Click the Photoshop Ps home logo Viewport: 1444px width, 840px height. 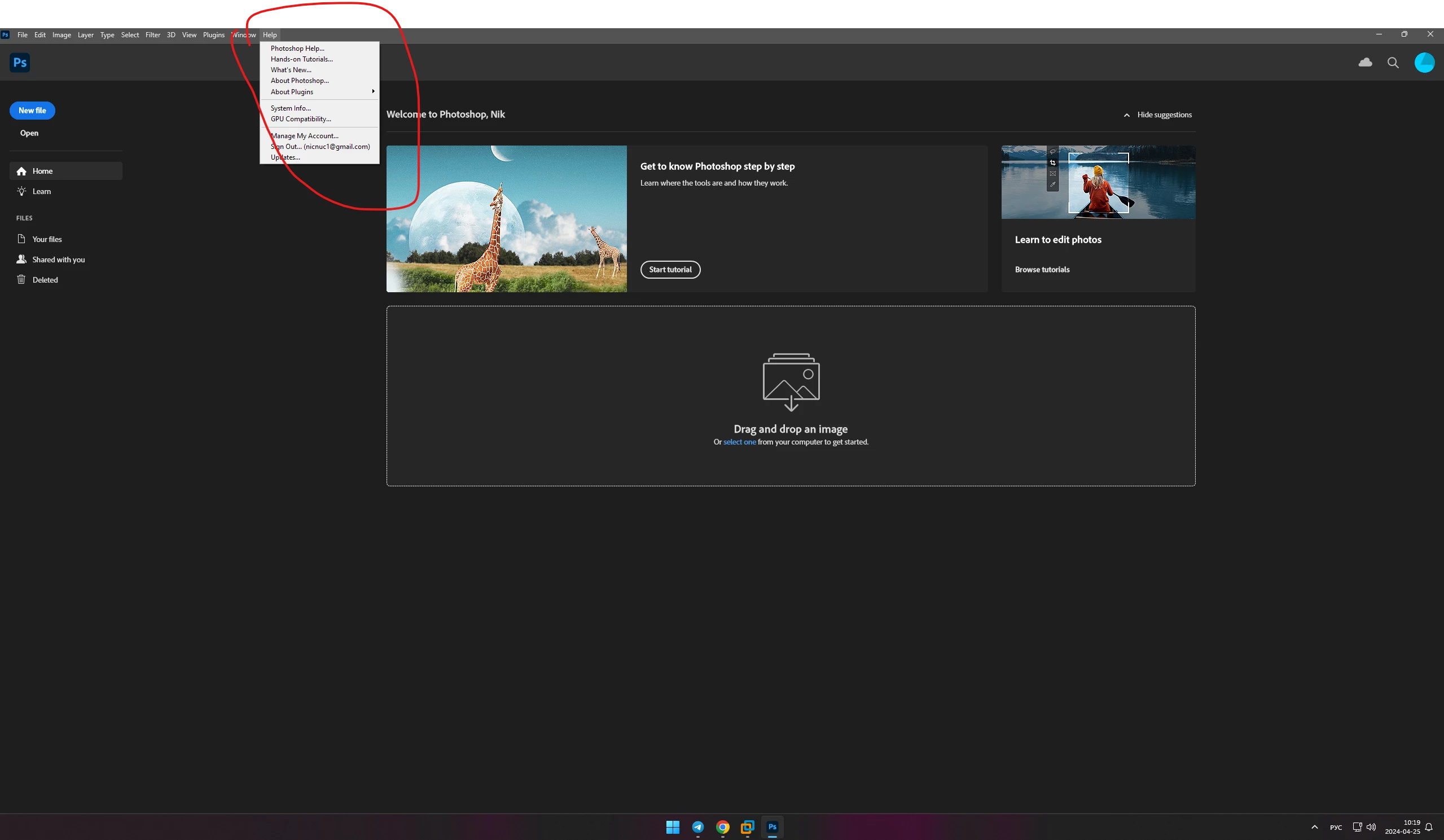20,63
